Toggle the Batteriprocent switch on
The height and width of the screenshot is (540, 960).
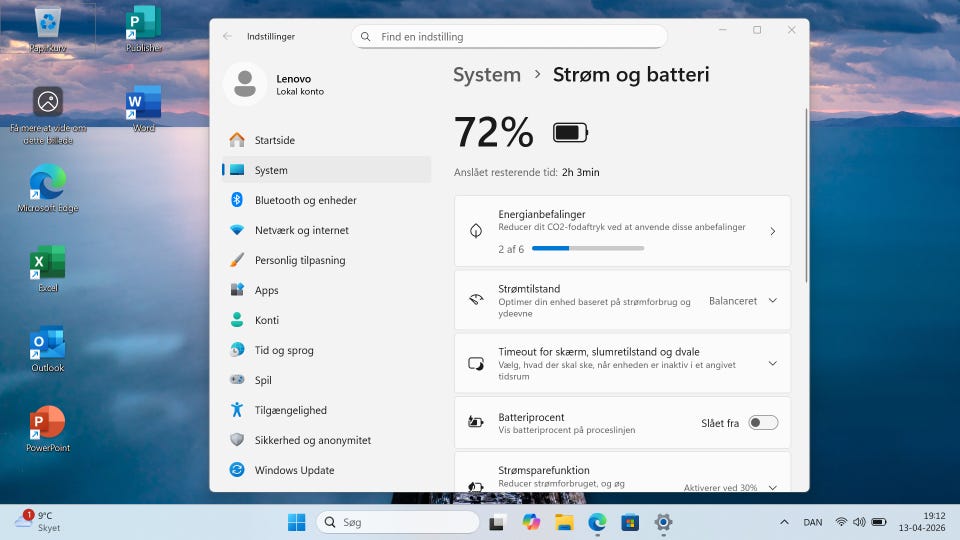pos(763,423)
